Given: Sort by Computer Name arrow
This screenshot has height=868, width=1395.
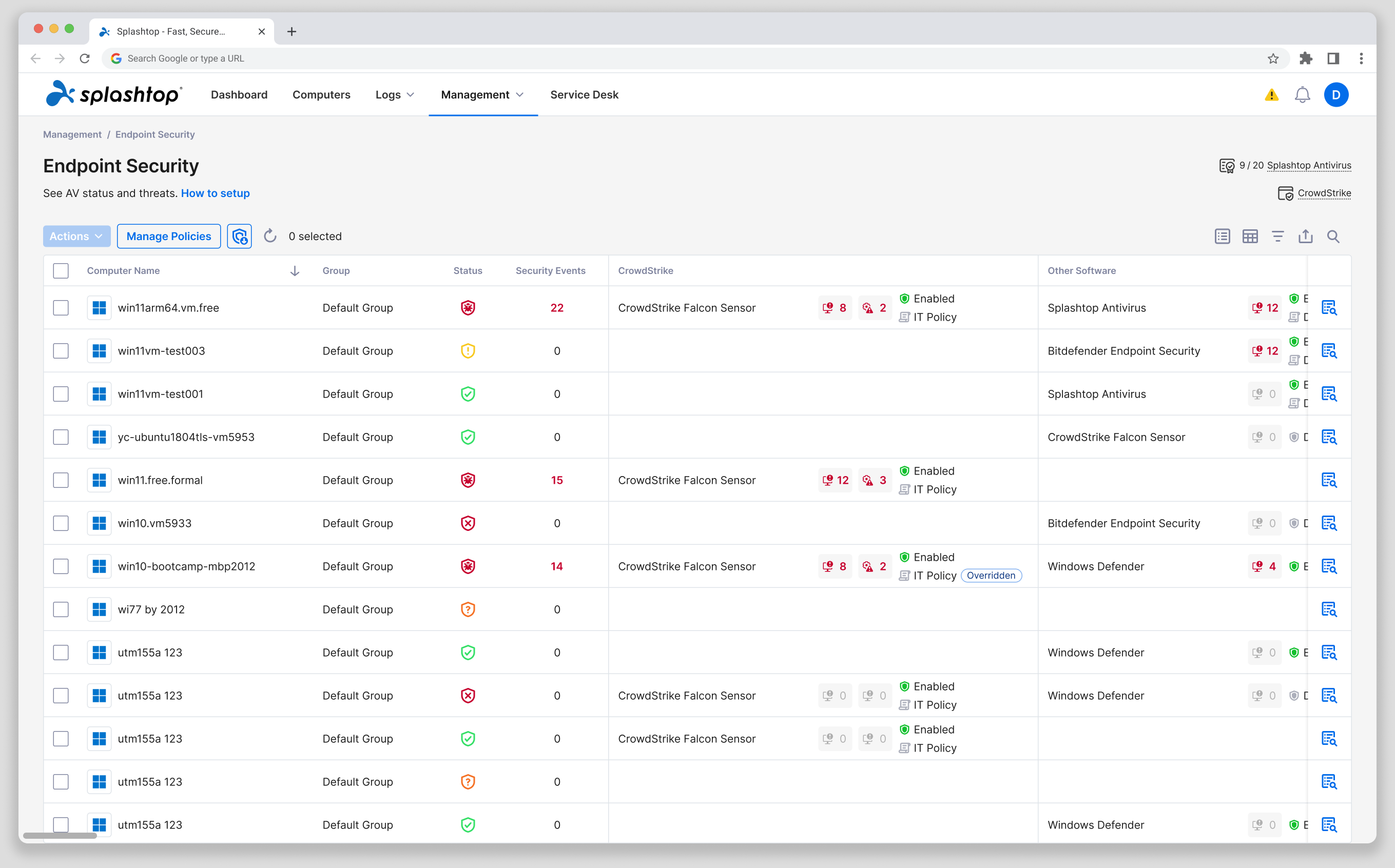Looking at the screenshot, I should point(295,270).
